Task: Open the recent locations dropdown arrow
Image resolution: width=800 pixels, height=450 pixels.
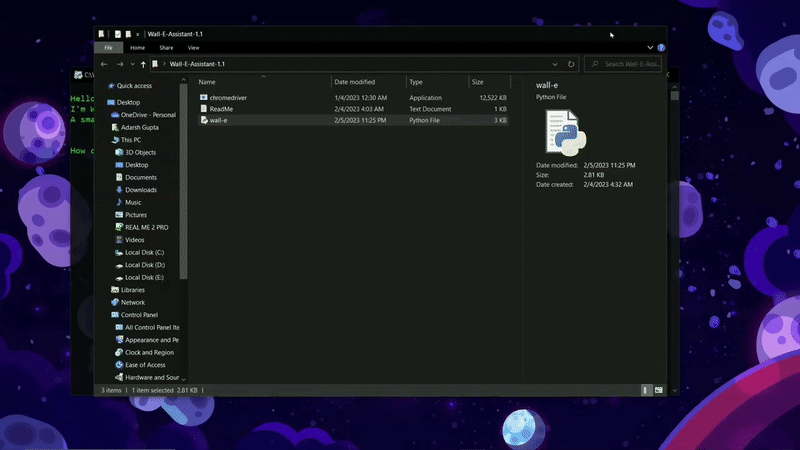Action: pyautogui.click(x=132, y=64)
